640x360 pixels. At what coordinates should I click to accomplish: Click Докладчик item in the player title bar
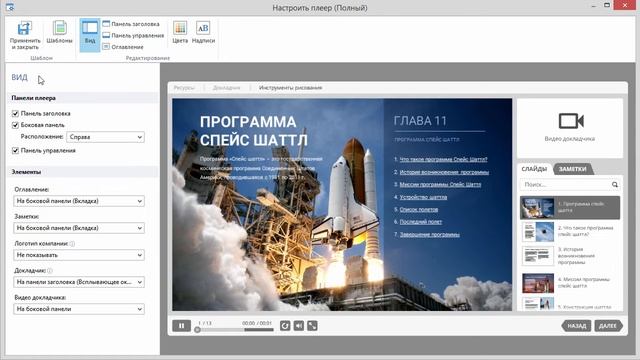point(227,88)
